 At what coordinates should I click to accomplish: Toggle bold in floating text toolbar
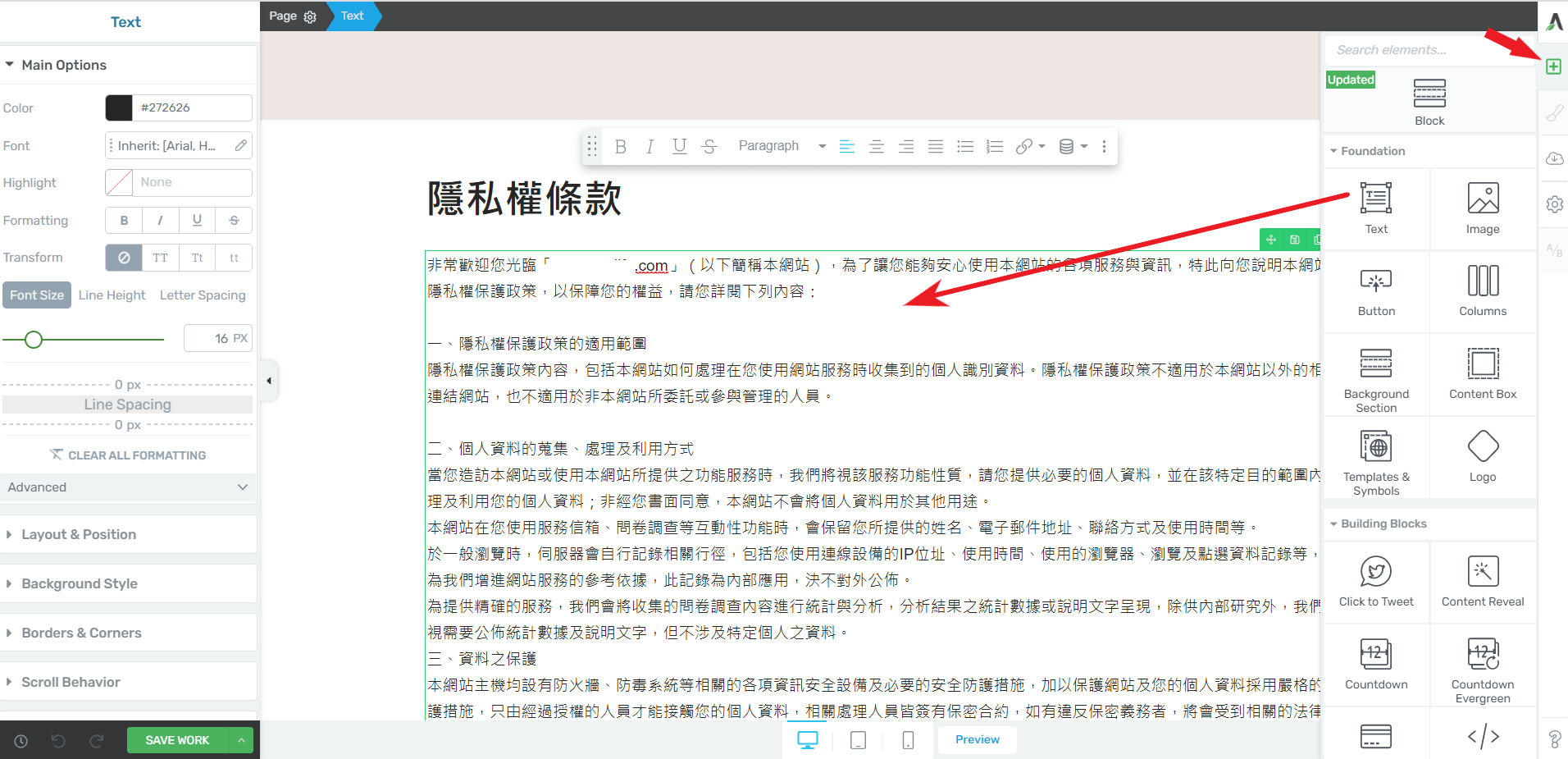coord(621,147)
